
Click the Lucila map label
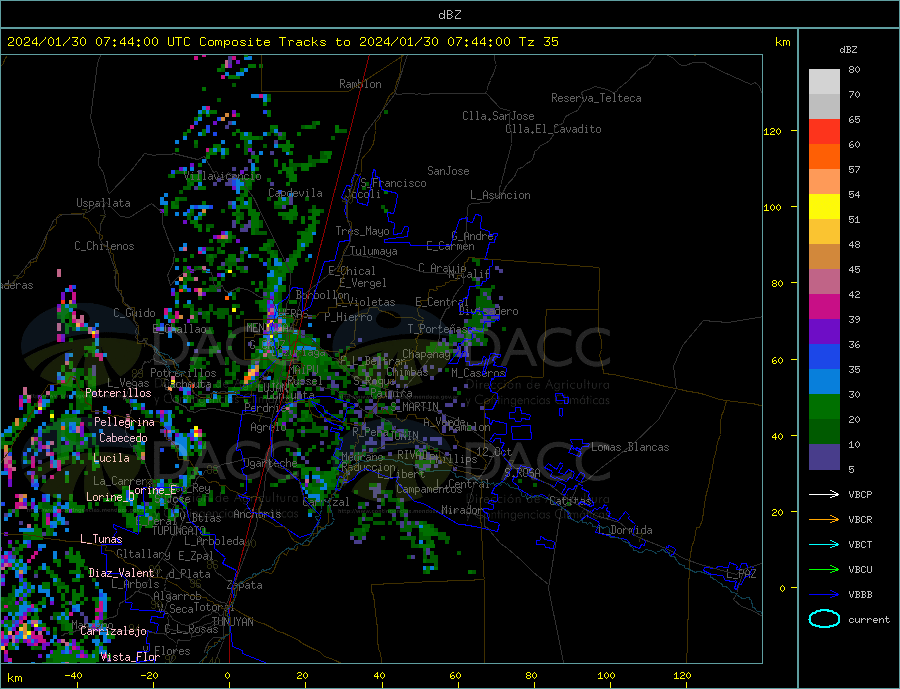pos(111,458)
